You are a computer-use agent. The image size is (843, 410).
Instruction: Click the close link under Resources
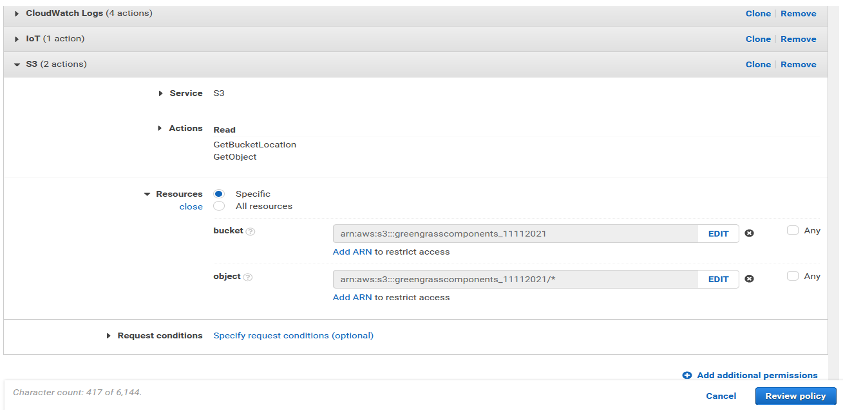tap(191, 207)
